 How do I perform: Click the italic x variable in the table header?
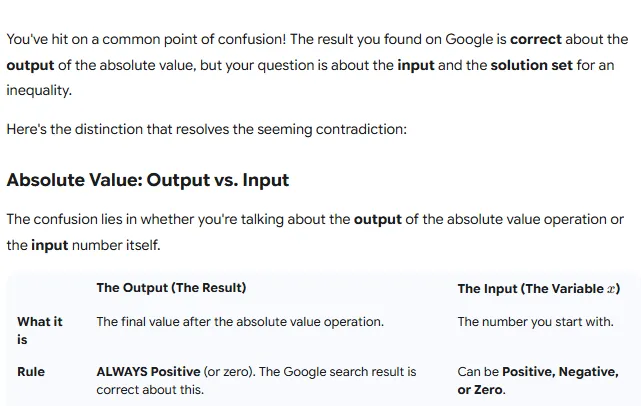coord(611,289)
